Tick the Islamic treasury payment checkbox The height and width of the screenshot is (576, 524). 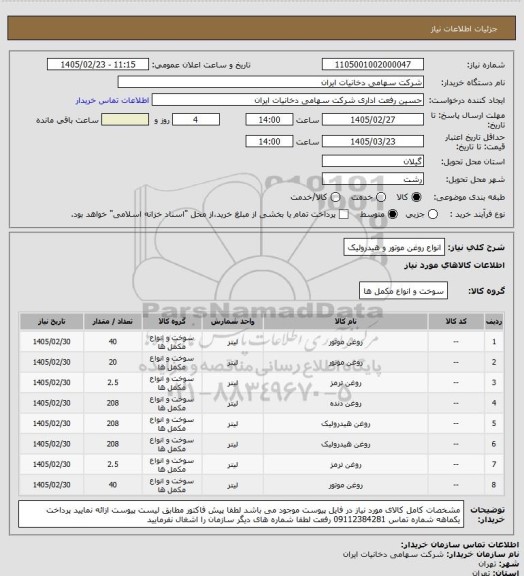coord(344,214)
